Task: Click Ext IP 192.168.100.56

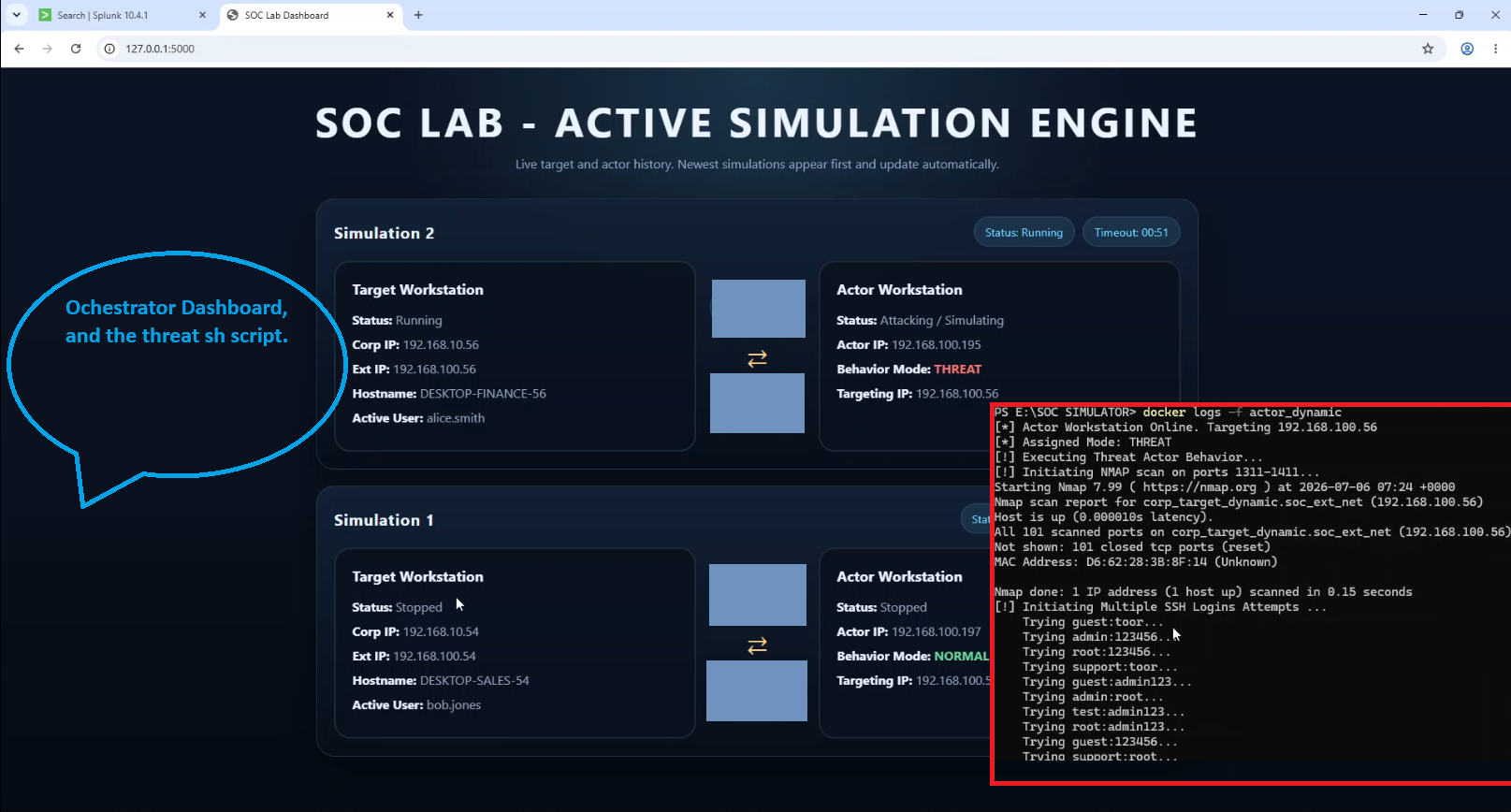Action: coord(414,370)
